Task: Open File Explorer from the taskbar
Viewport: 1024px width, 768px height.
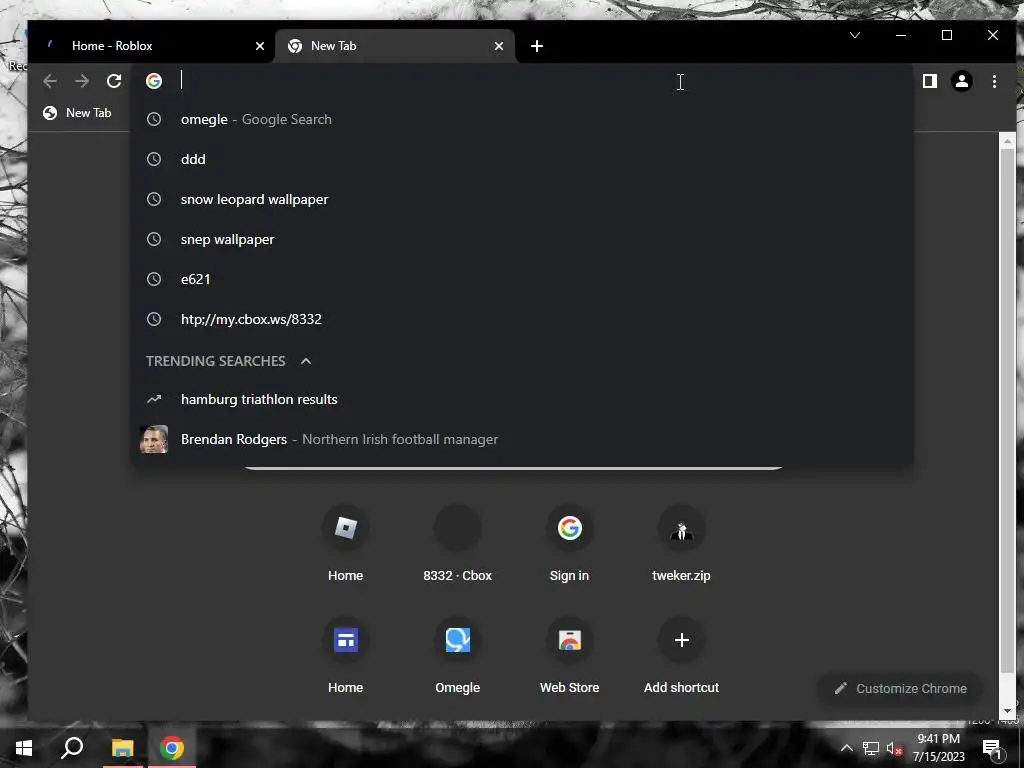Action: pos(122,748)
